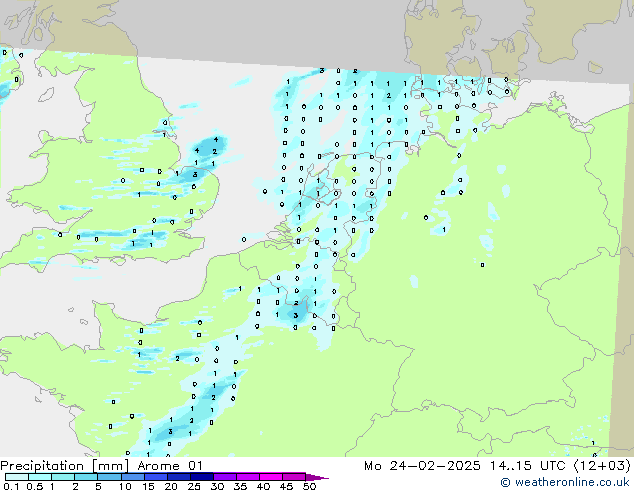Select legend swatch between 2 and 5
Viewport: 634px width, 490px height.
click(86, 477)
